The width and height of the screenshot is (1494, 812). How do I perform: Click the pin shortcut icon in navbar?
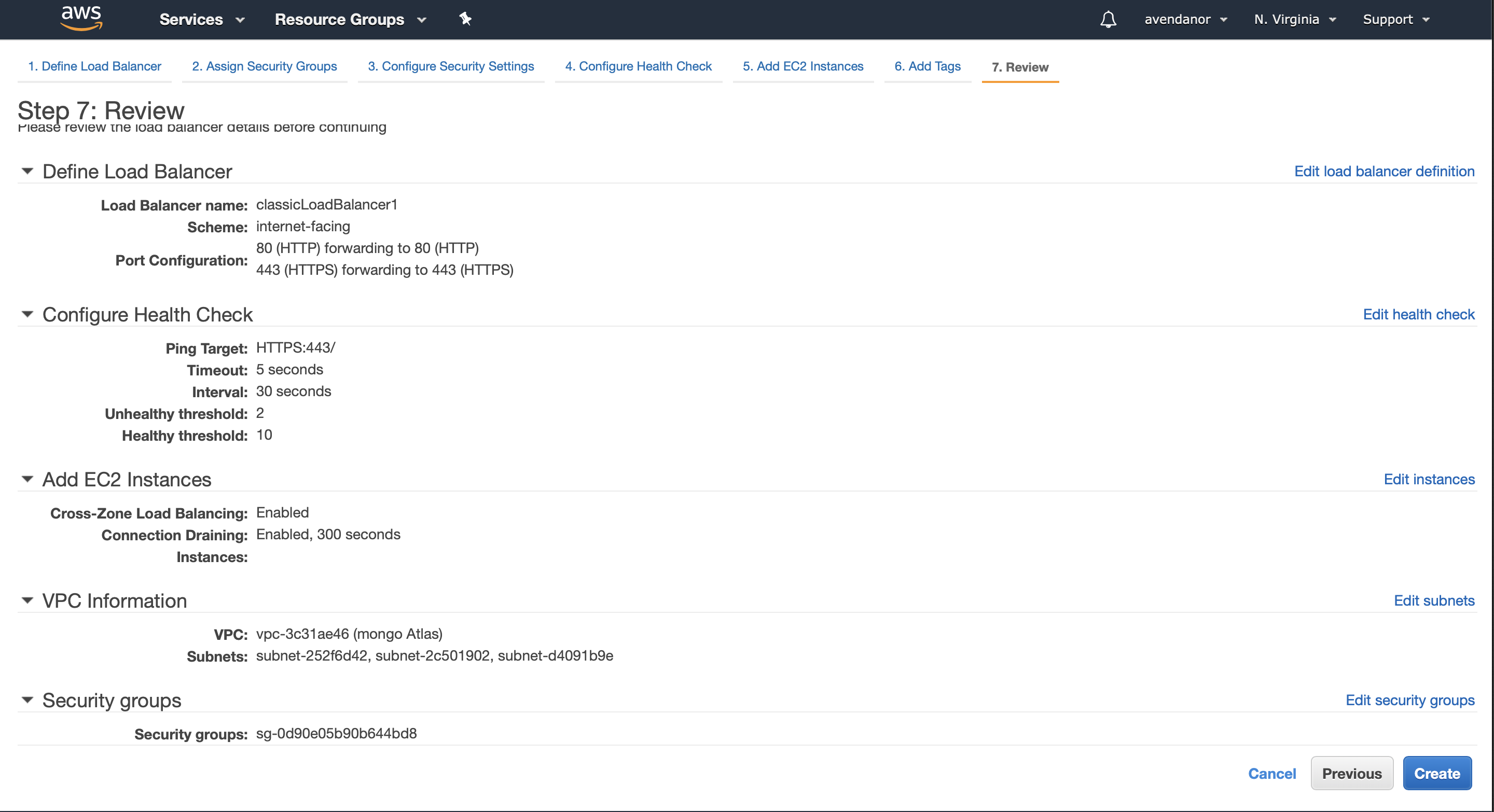[465, 19]
